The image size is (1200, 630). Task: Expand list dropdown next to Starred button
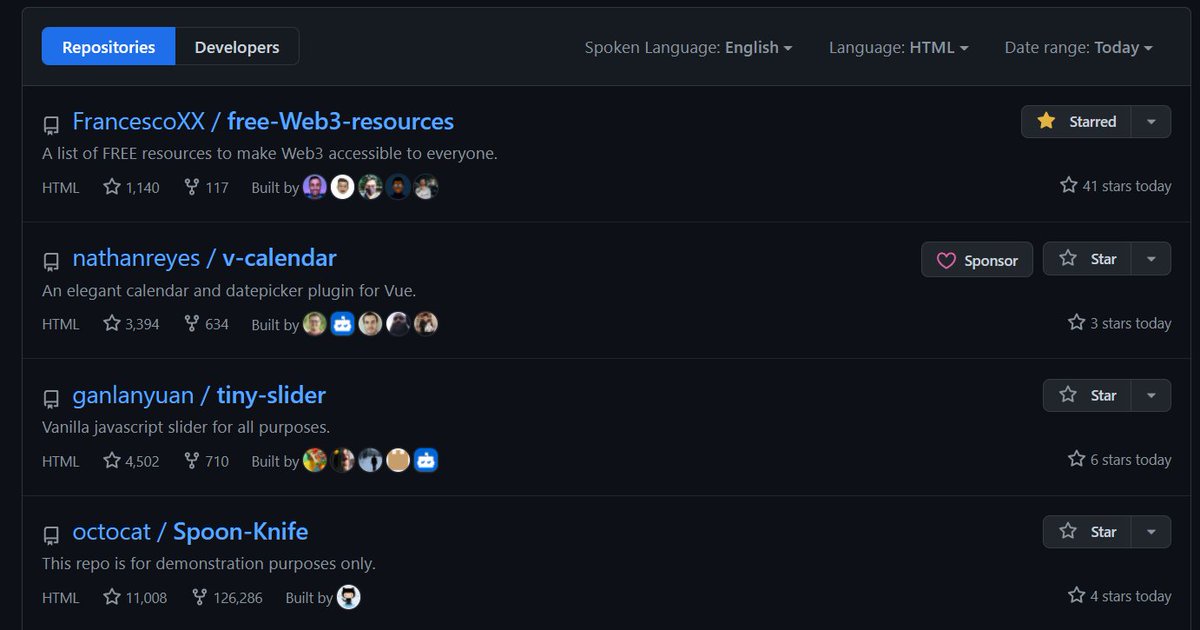pos(1151,122)
